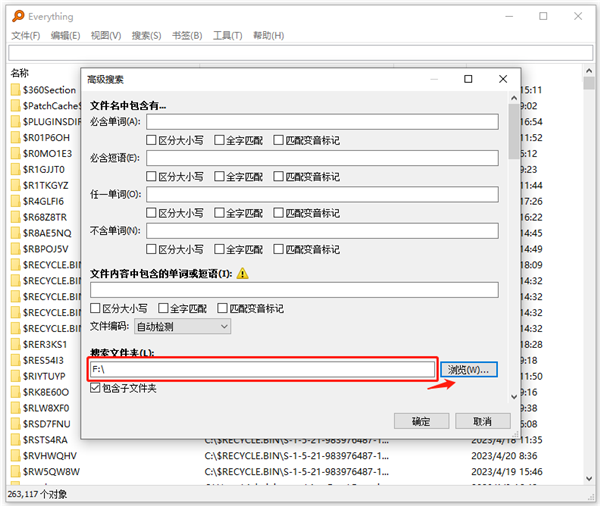Open the 编辑(E) menu
The height and width of the screenshot is (506, 600).
click(65, 36)
